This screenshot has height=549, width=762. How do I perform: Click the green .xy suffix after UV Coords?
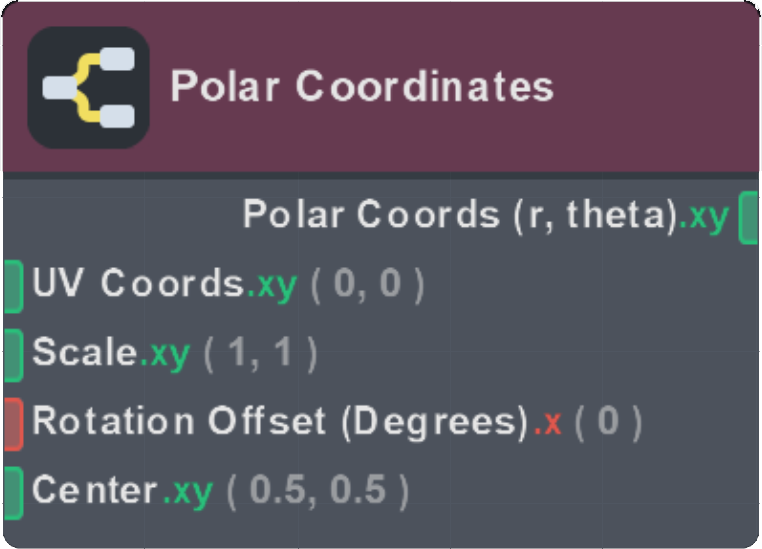point(272,285)
